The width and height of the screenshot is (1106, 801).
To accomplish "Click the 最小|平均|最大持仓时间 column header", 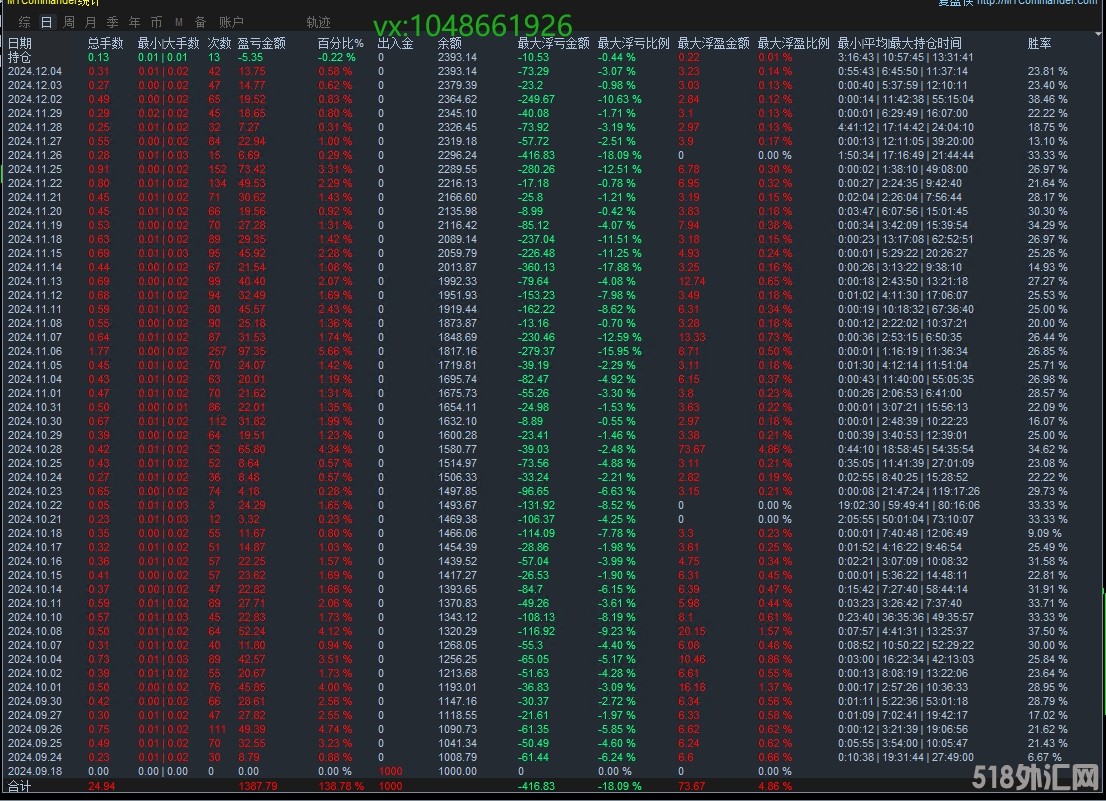I will (899, 44).
